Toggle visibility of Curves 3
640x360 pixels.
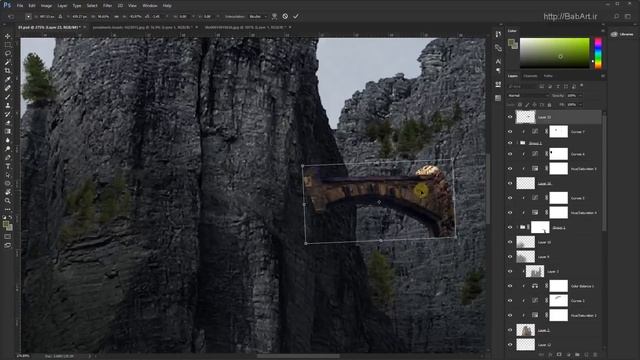pyautogui.click(x=510, y=198)
